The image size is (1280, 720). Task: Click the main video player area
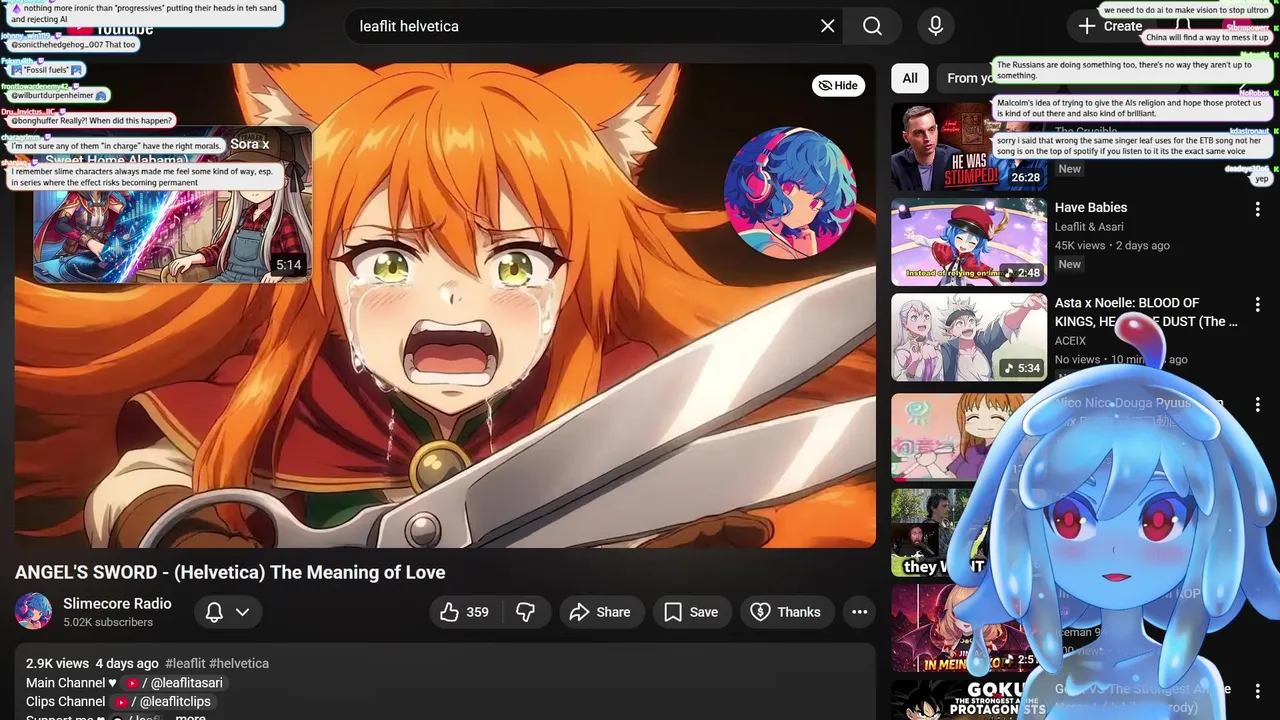click(445, 305)
